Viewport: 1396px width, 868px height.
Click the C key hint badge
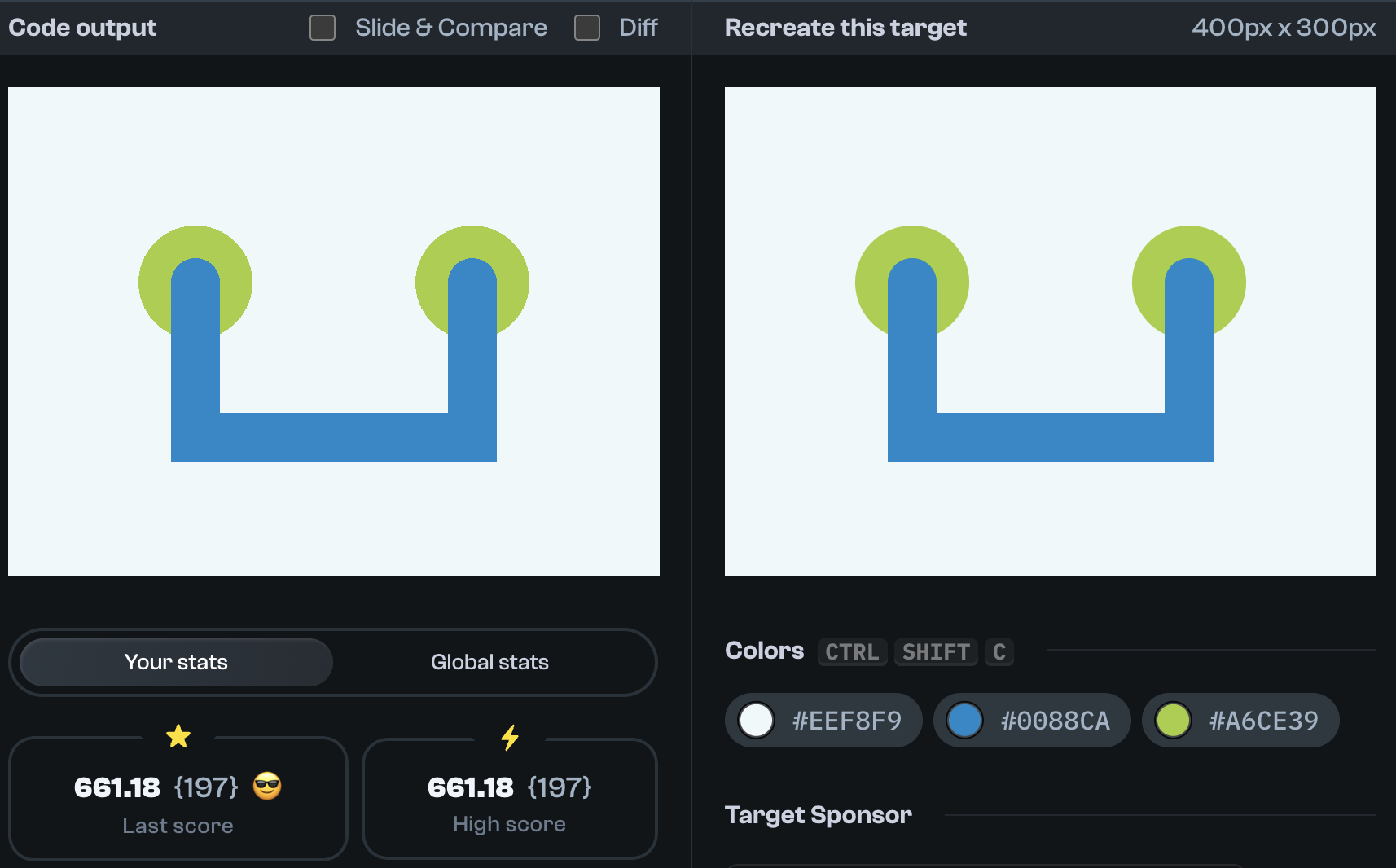click(x=999, y=652)
